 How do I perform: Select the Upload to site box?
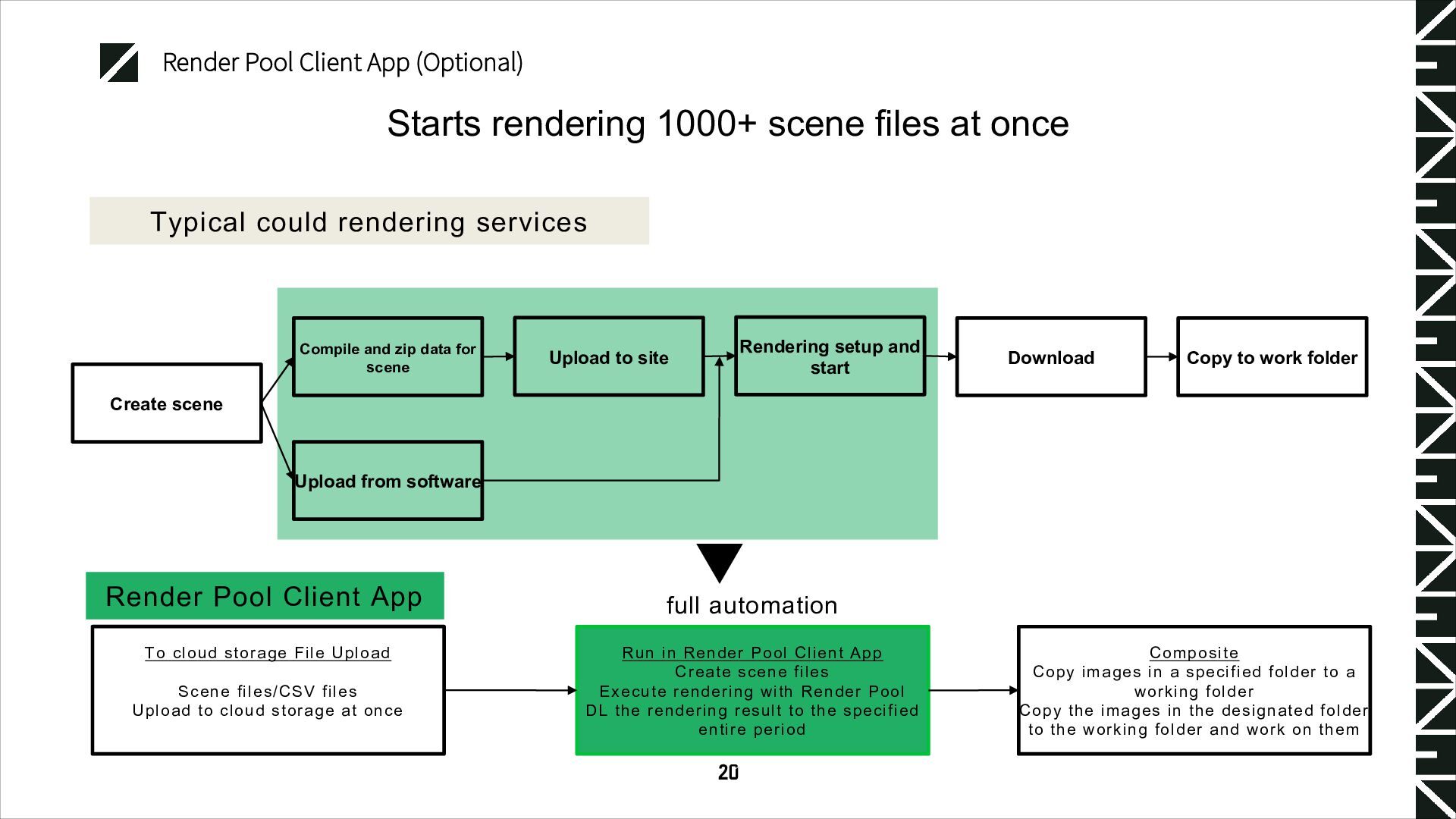click(608, 357)
